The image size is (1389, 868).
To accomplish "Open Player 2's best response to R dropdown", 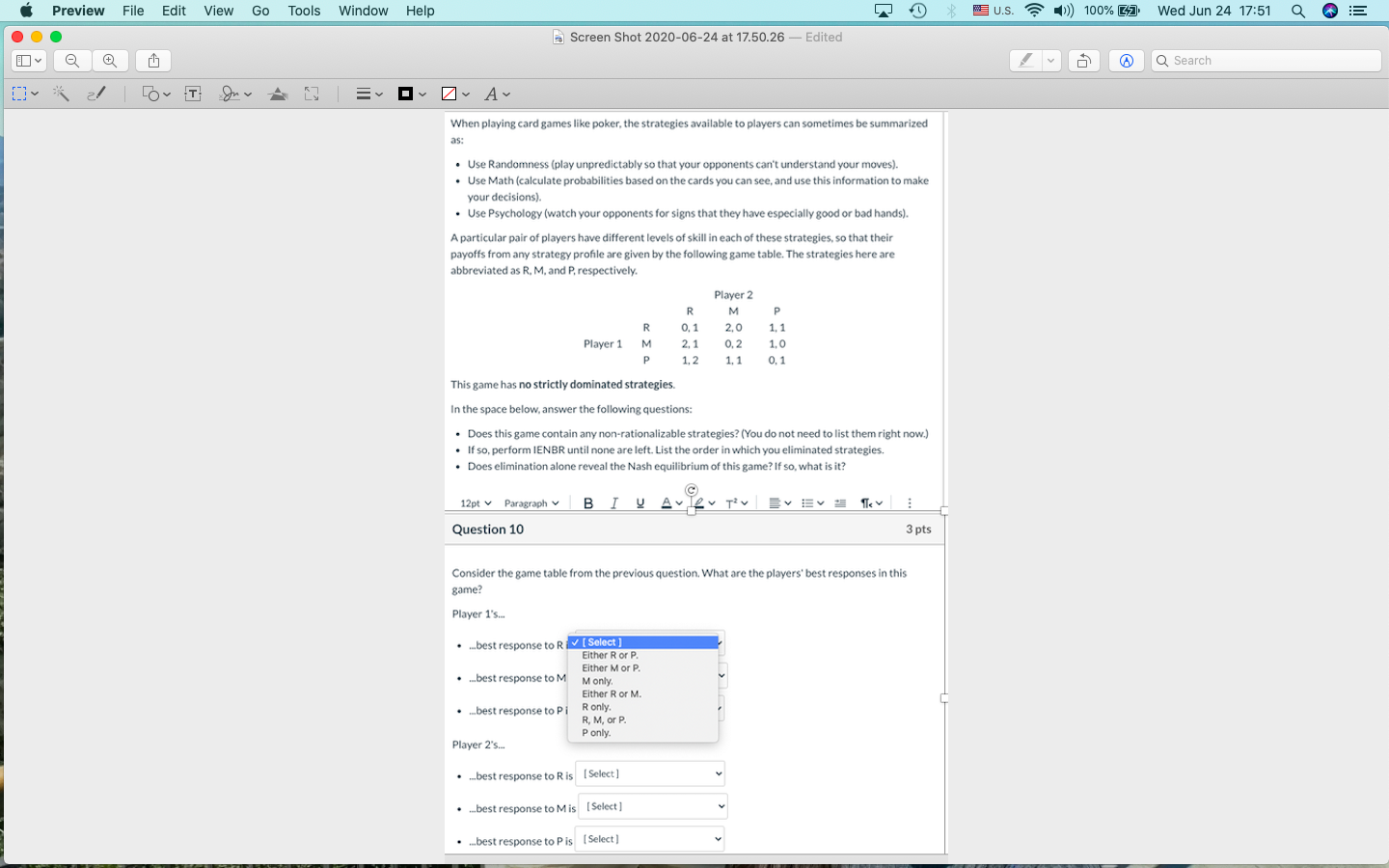I will pos(649,773).
